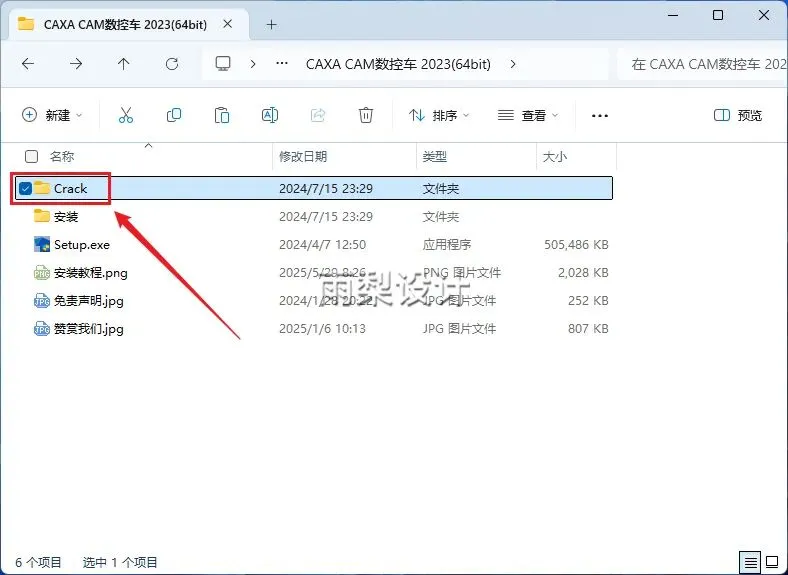This screenshot has height=575, width=788.
Task: Click the 252 KB size cell
Action: (x=588, y=301)
